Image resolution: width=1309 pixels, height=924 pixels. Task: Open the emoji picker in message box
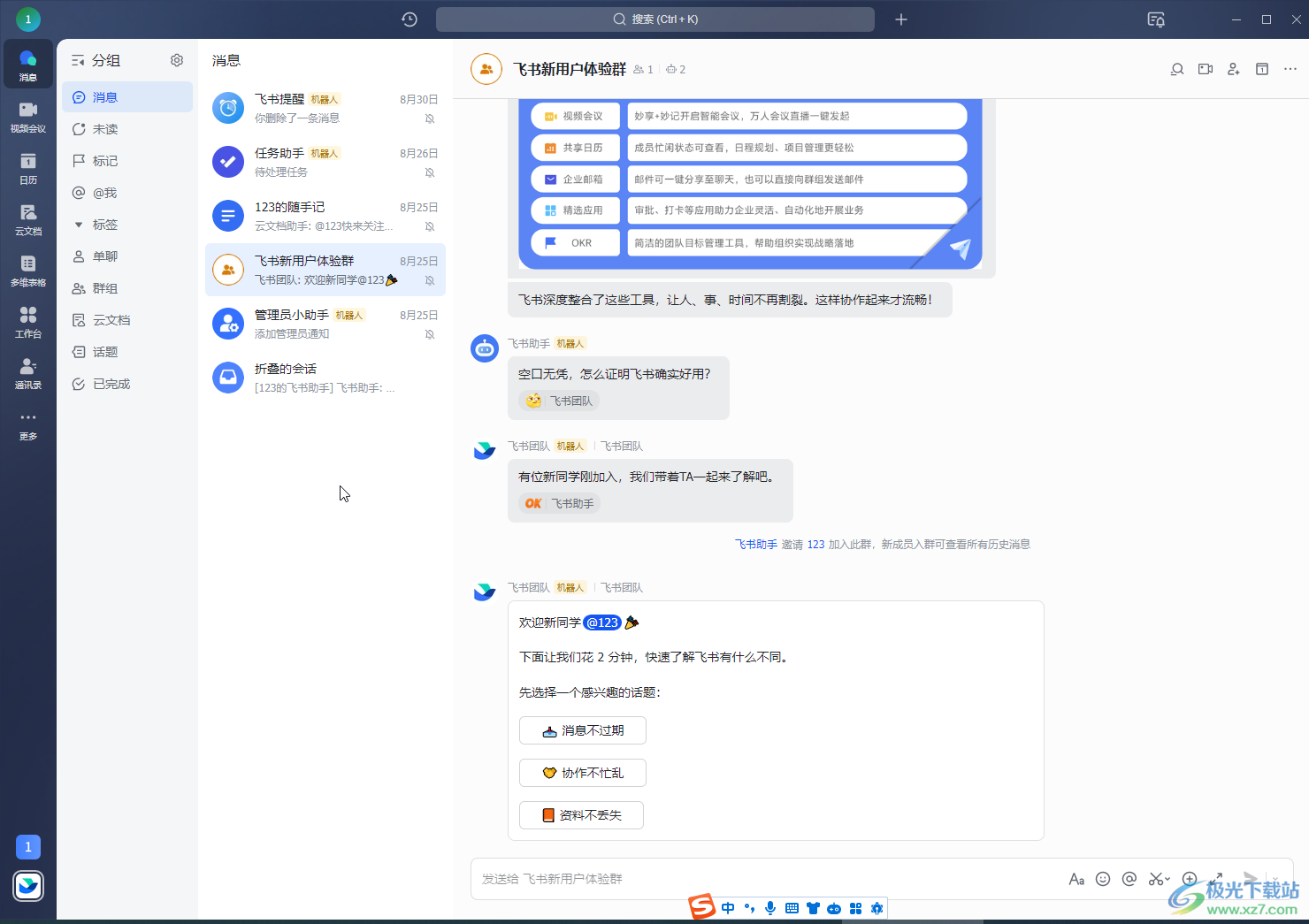coord(1103,879)
